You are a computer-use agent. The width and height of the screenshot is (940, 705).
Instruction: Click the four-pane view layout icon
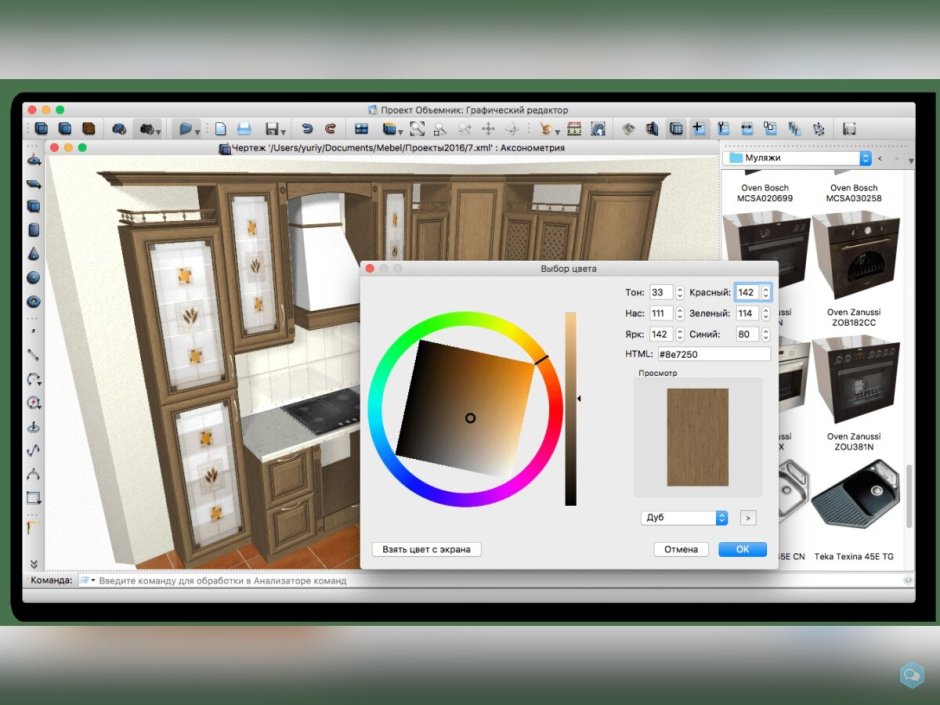coord(361,129)
